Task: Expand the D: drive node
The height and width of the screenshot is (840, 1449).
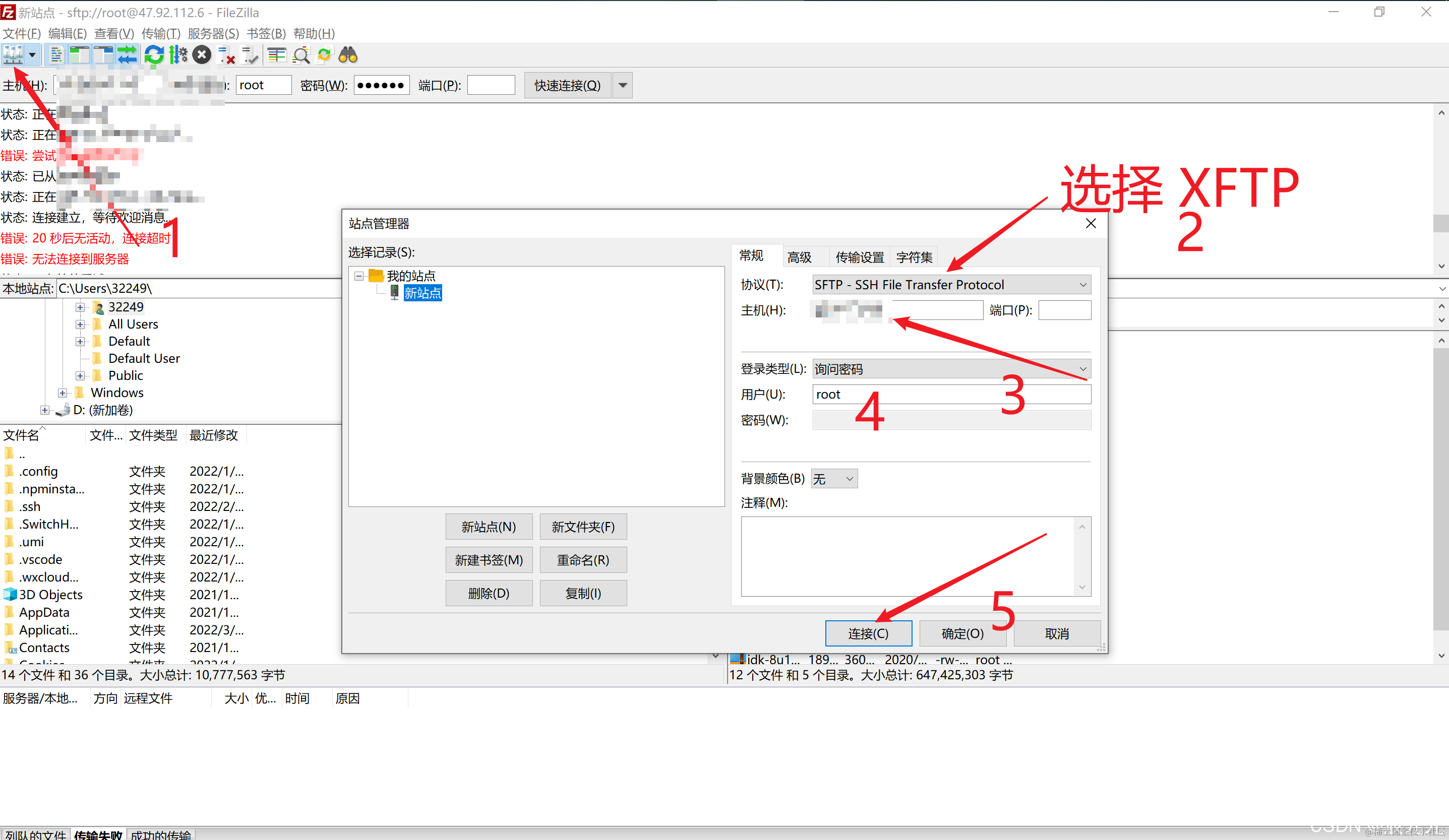Action: pyautogui.click(x=44, y=410)
